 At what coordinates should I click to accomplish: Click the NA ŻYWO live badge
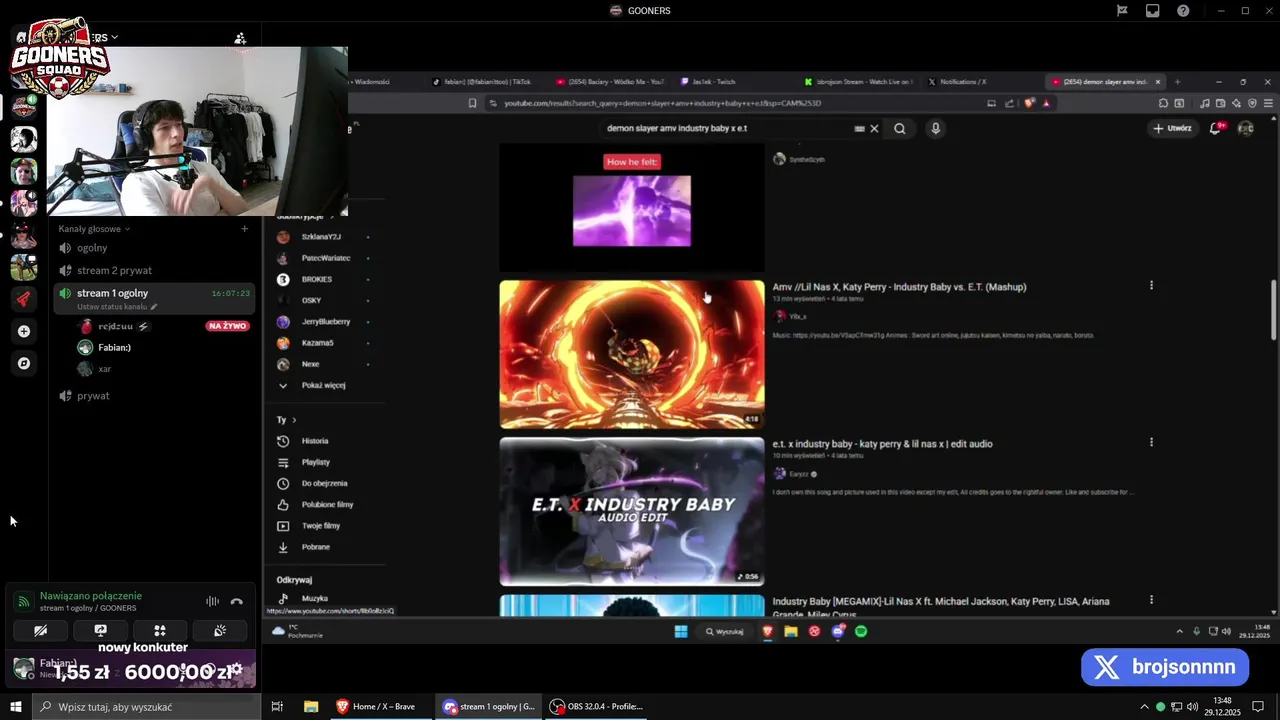click(228, 326)
